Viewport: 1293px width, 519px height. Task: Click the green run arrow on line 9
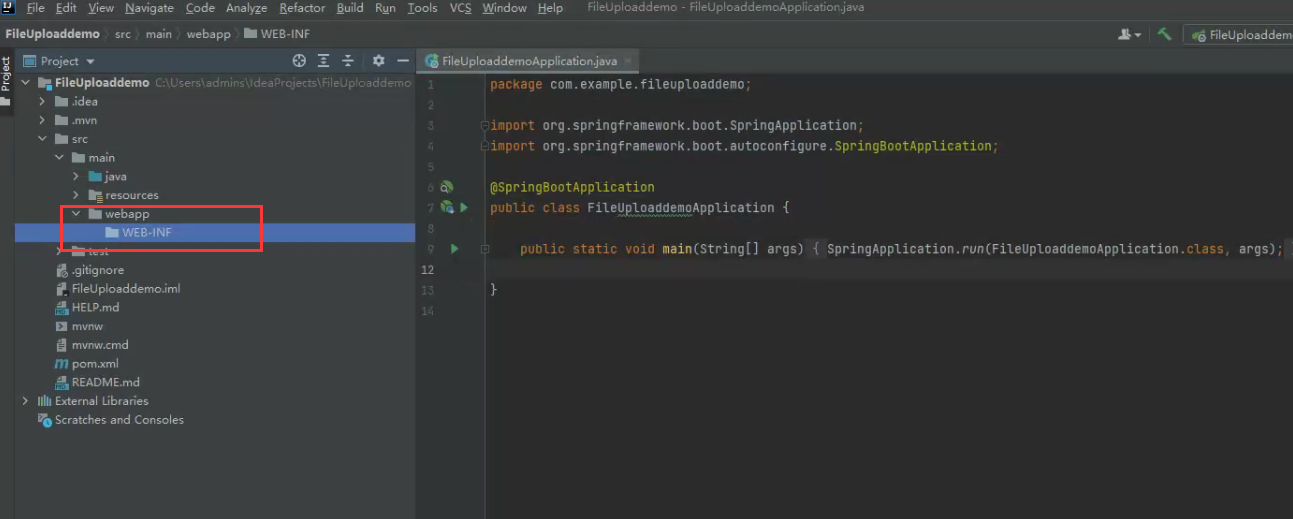coord(454,248)
